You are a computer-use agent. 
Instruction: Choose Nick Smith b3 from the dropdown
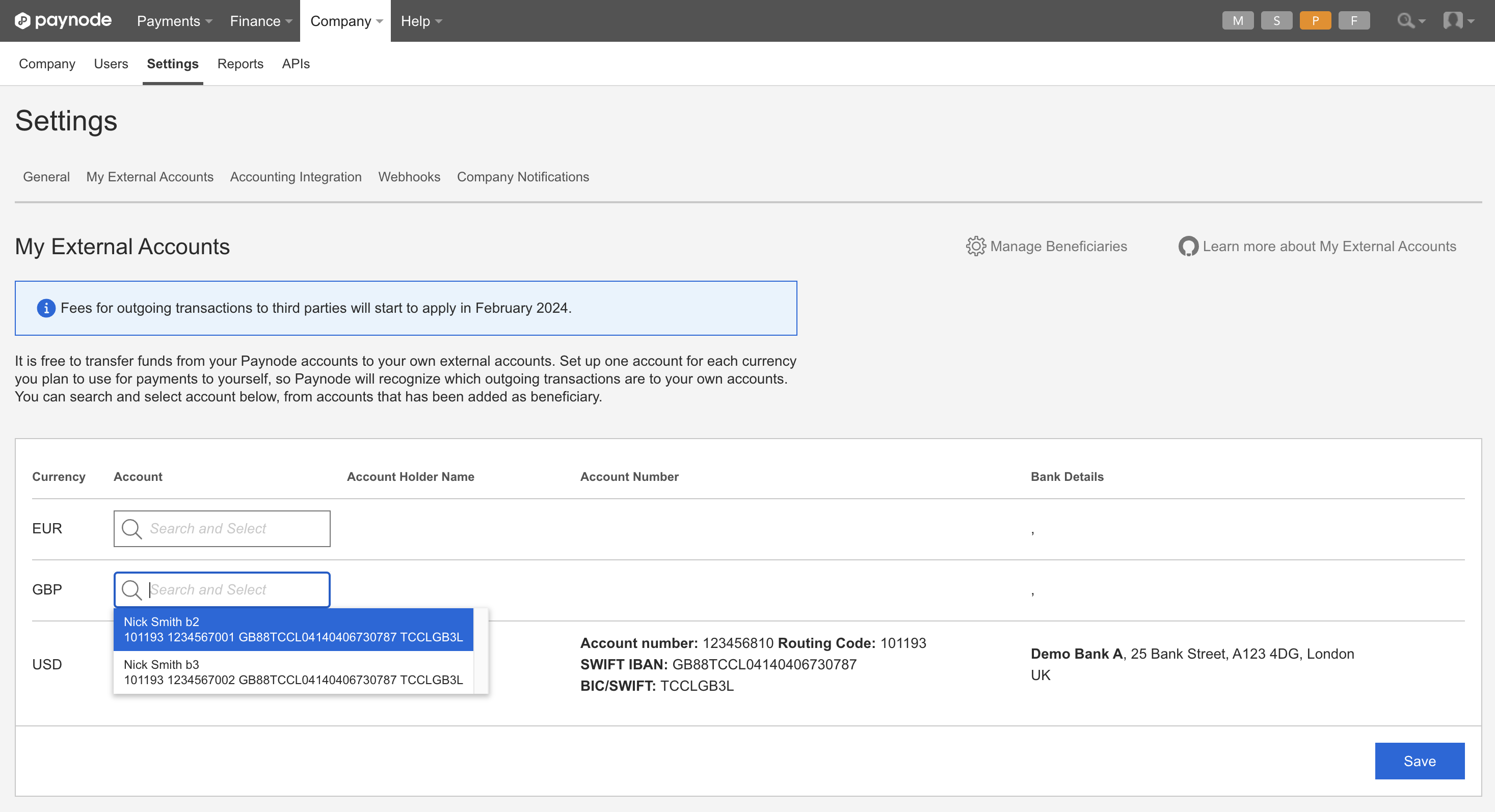point(293,672)
